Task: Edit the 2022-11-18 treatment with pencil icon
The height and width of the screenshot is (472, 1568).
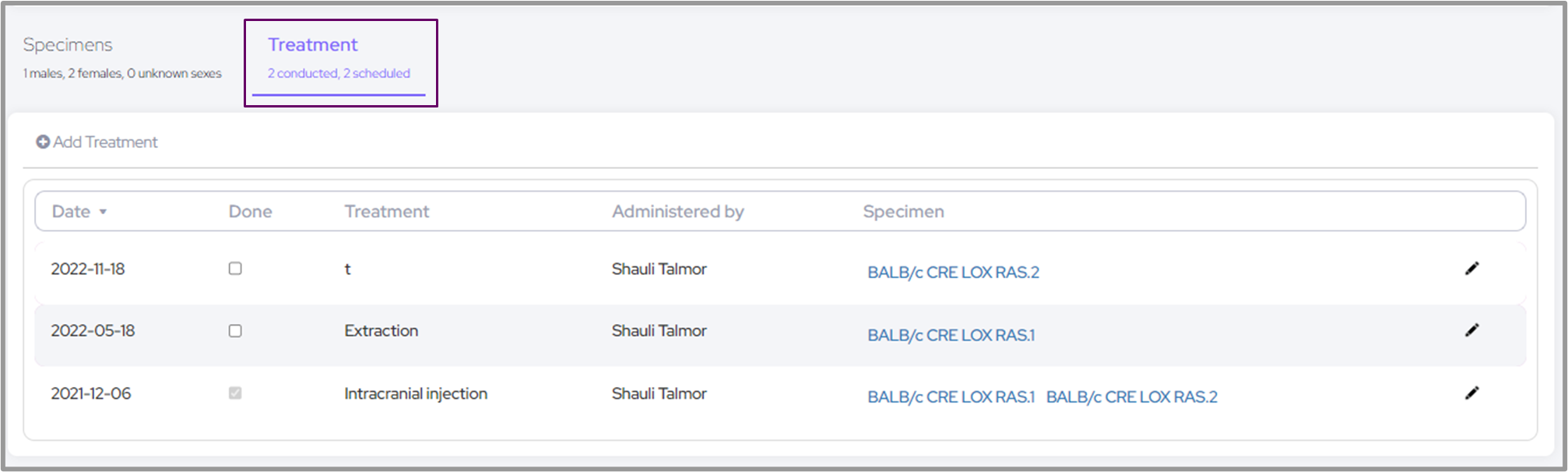Action: [1471, 269]
